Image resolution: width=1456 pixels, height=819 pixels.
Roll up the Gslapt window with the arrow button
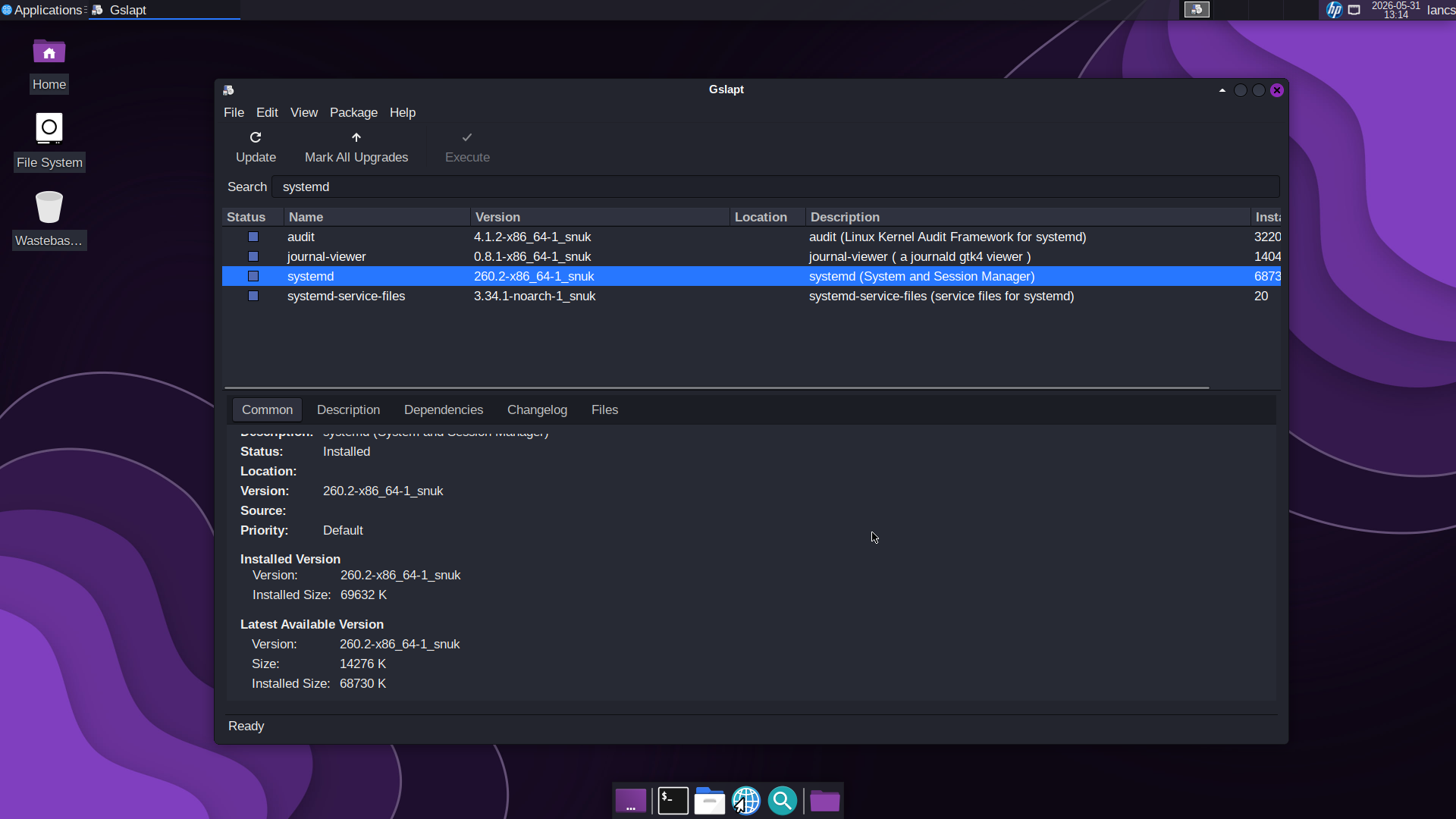point(1222,90)
